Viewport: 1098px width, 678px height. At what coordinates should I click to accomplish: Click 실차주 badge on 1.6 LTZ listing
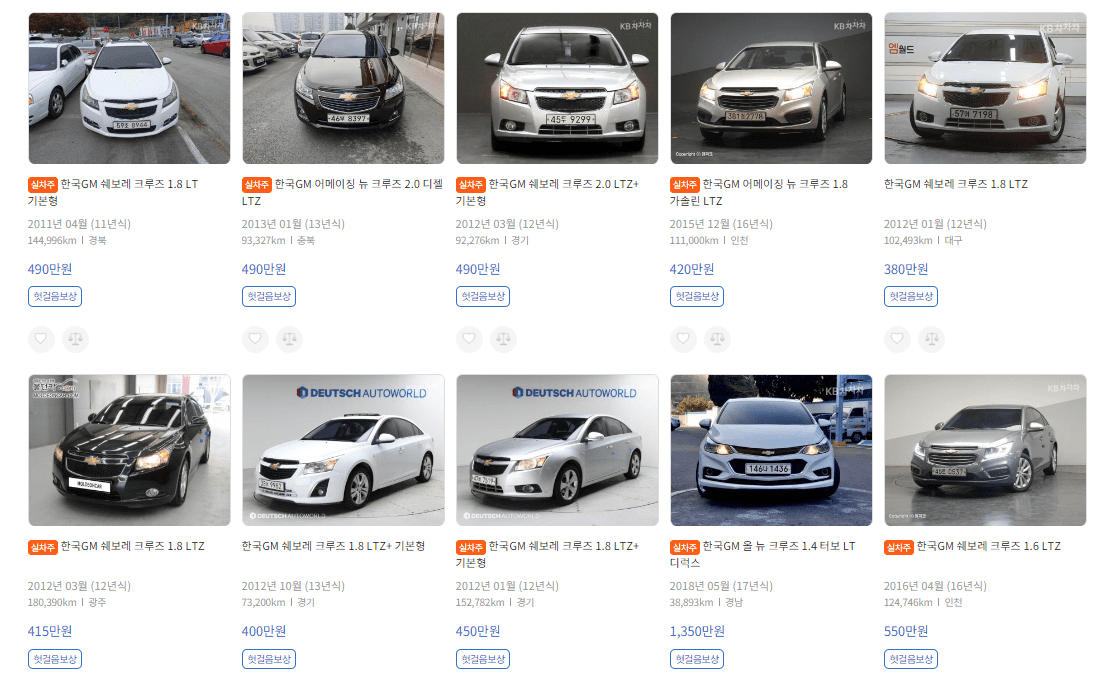899,547
